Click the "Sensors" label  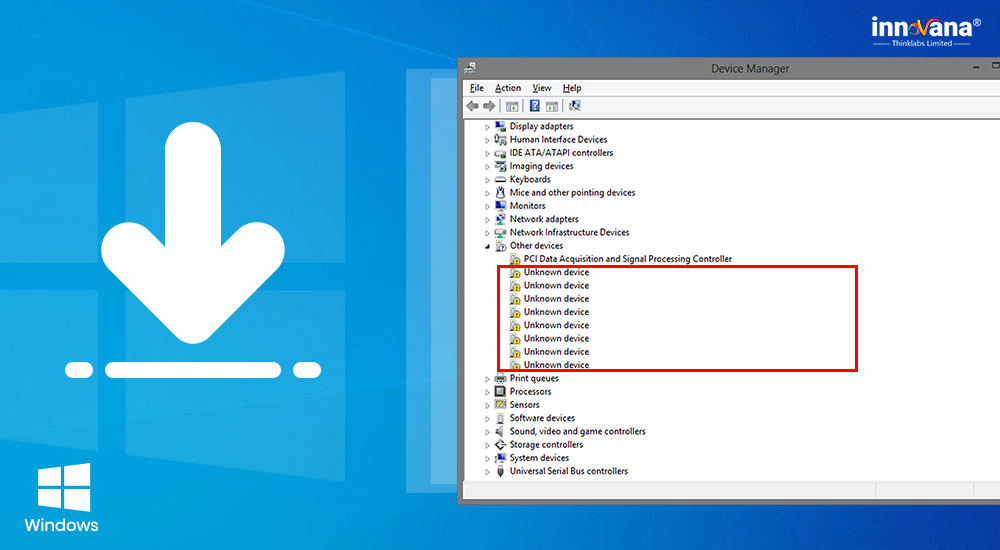pos(524,405)
